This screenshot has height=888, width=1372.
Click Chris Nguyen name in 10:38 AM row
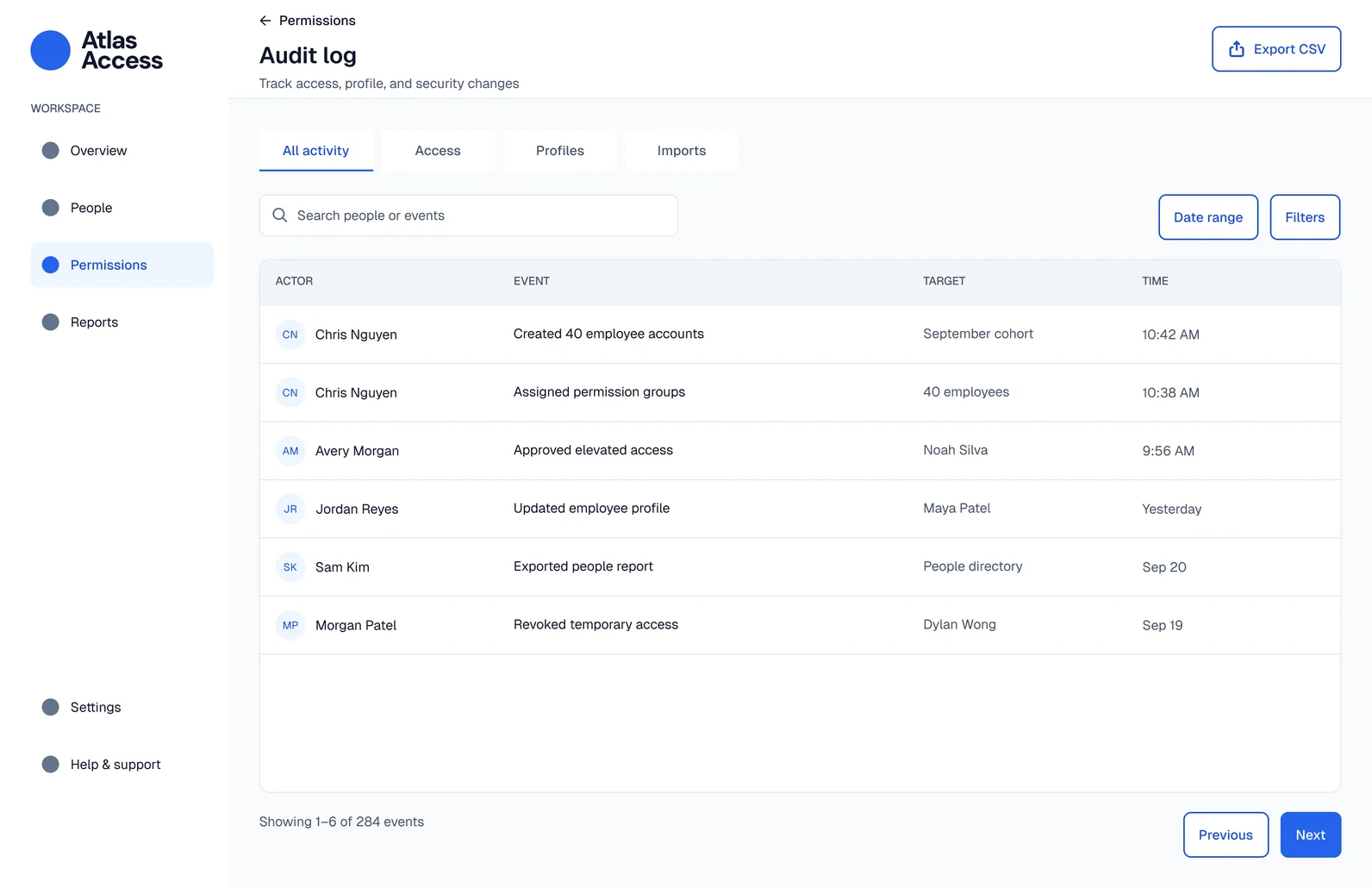pos(356,392)
